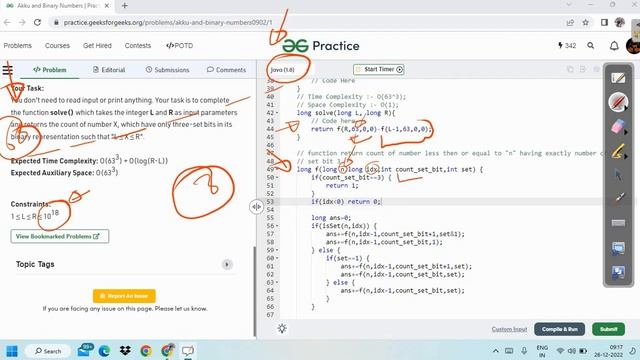Open Windows Start menu
This screenshot has height=360, width=640.
[x=12, y=351]
